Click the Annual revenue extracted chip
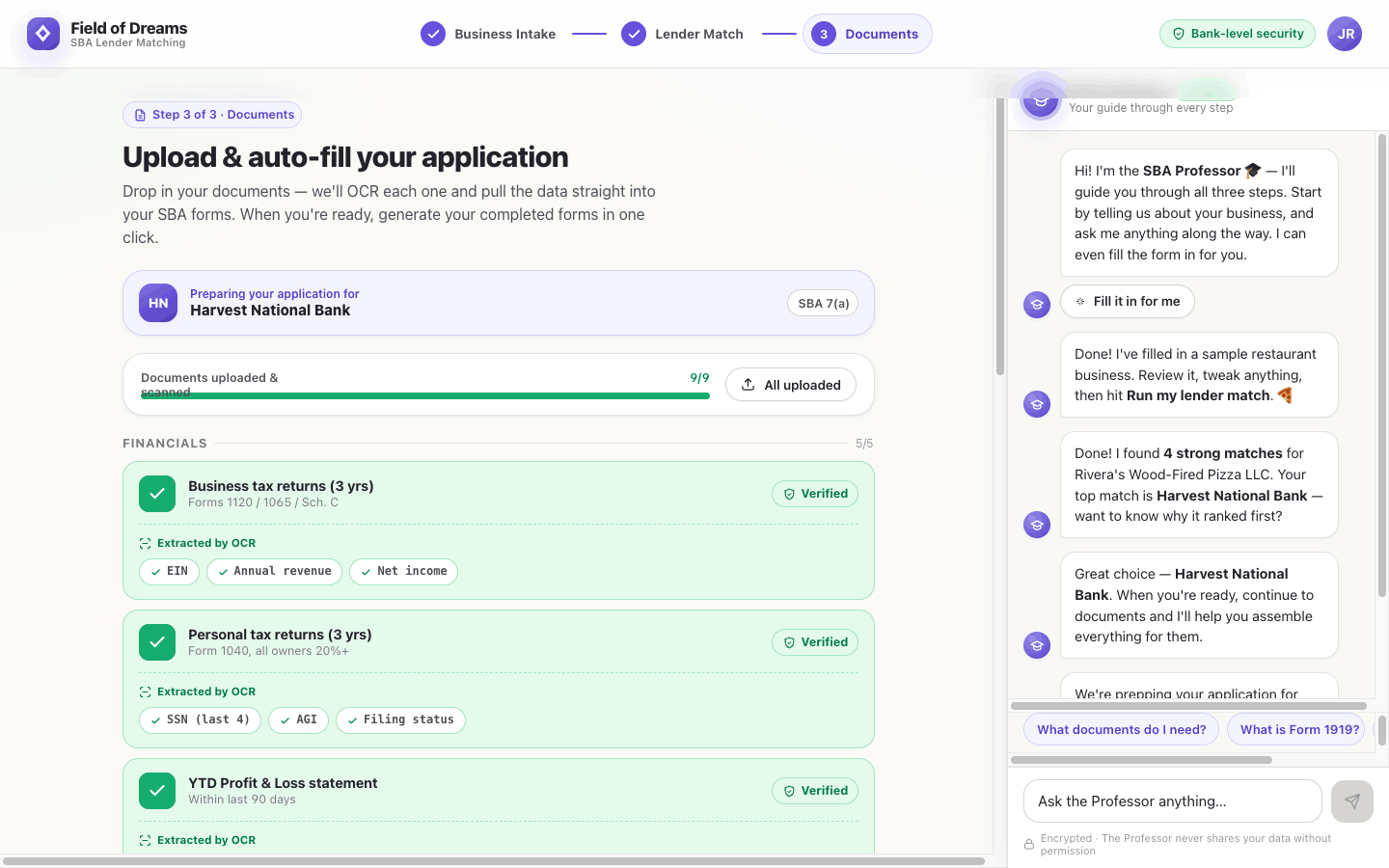1389x868 pixels. pyautogui.click(x=274, y=572)
